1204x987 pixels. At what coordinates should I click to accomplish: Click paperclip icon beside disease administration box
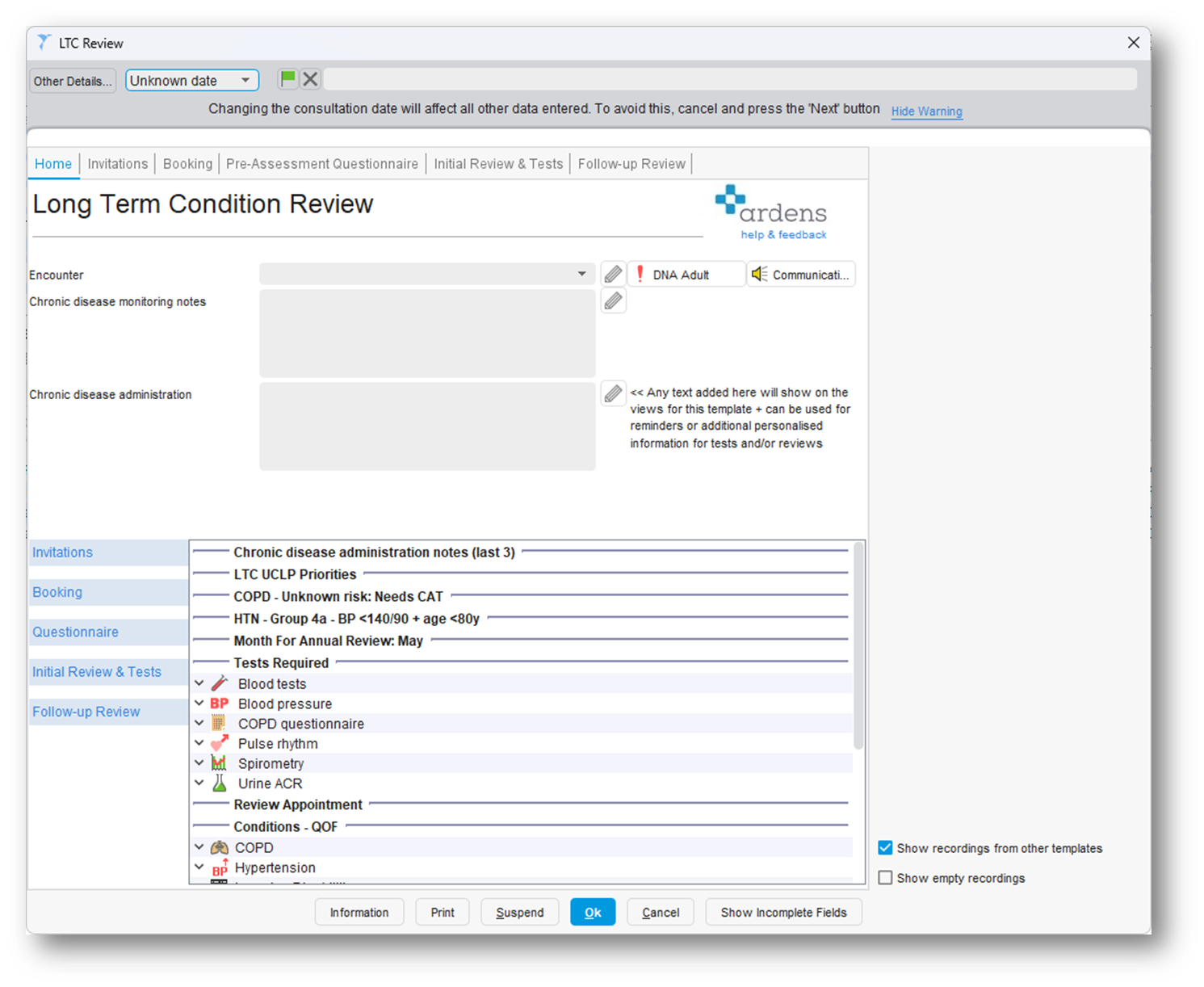(x=614, y=393)
